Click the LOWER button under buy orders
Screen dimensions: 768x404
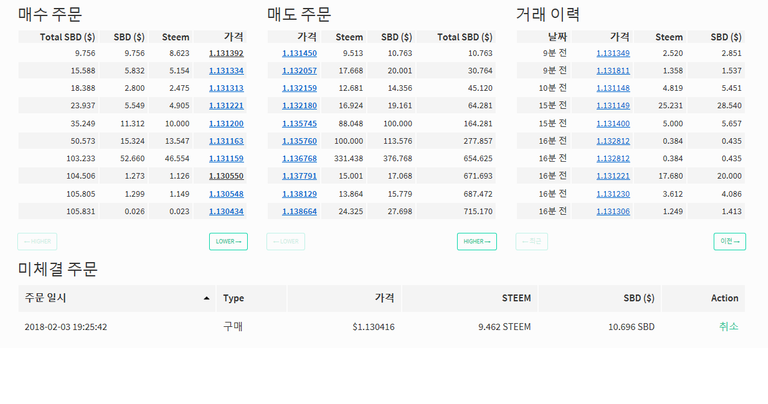[x=228, y=241]
